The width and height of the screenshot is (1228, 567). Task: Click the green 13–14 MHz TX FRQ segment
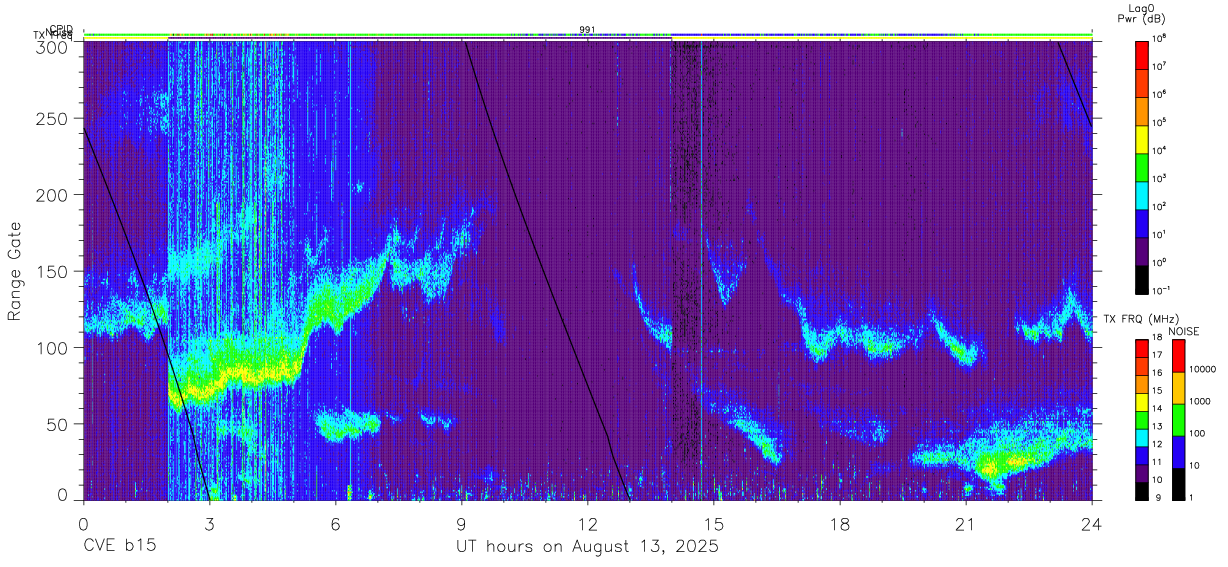tap(1142, 418)
